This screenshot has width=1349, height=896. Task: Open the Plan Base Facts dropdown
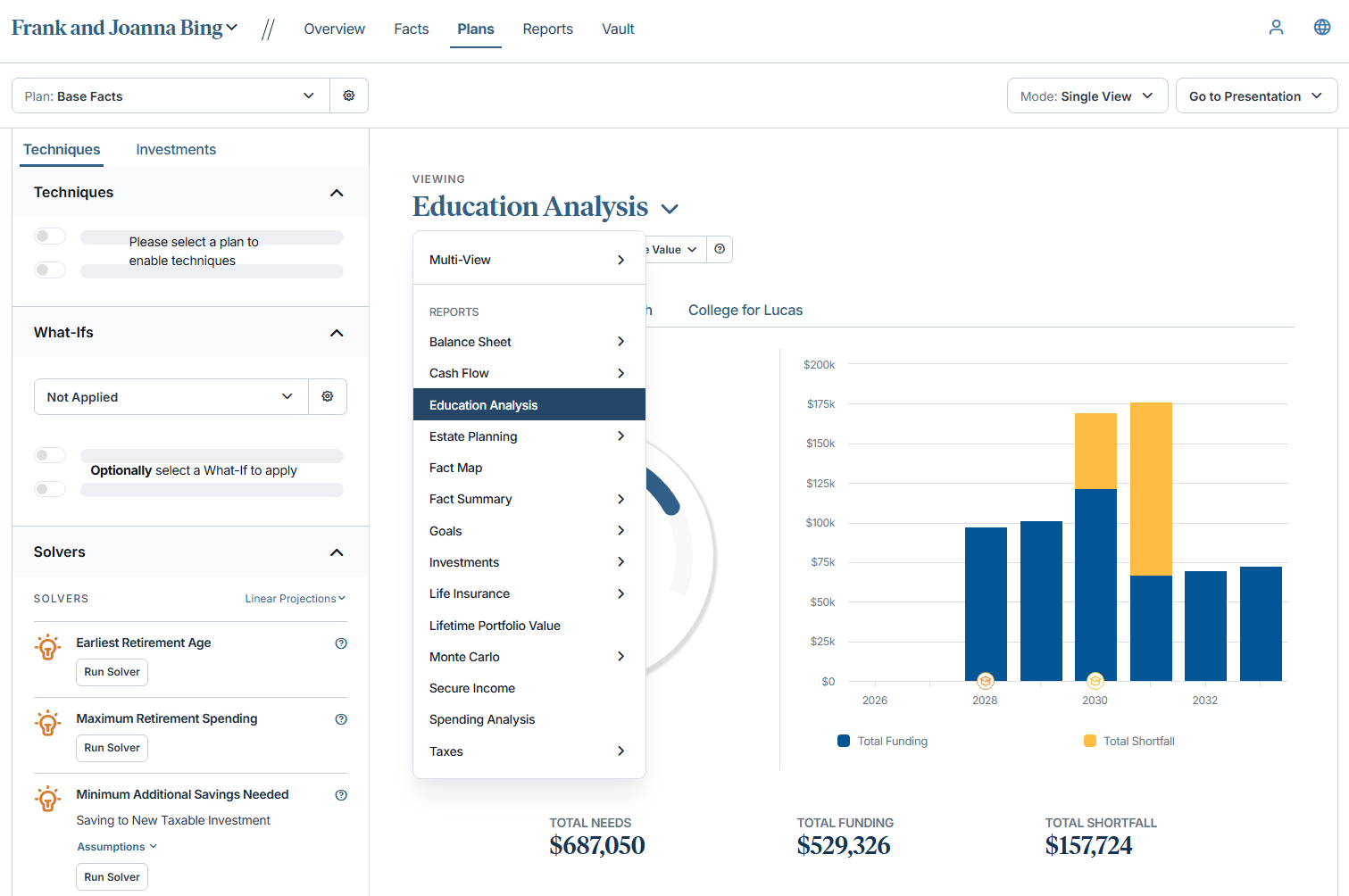pyautogui.click(x=171, y=95)
